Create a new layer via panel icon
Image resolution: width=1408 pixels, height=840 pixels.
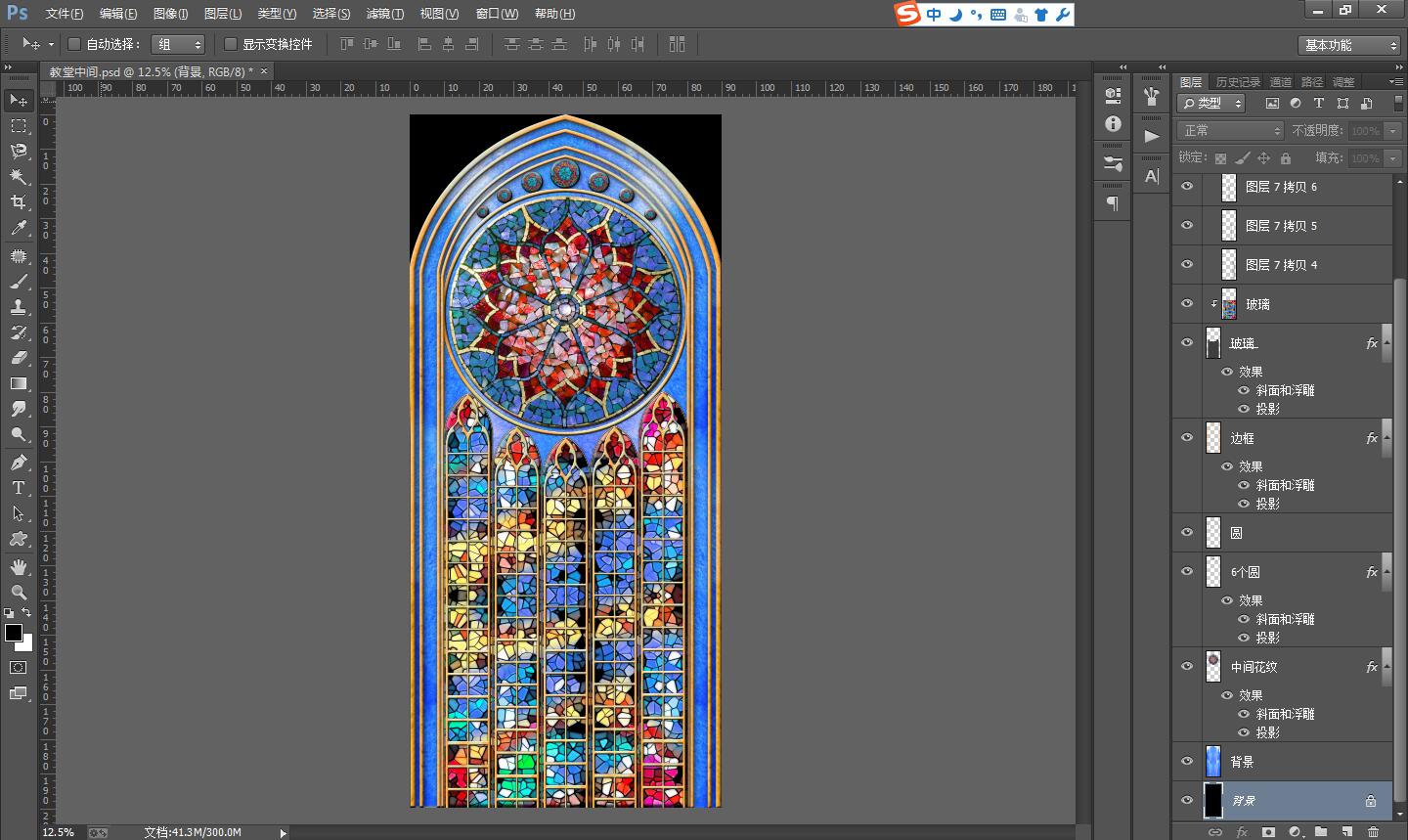pos(1346,832)
